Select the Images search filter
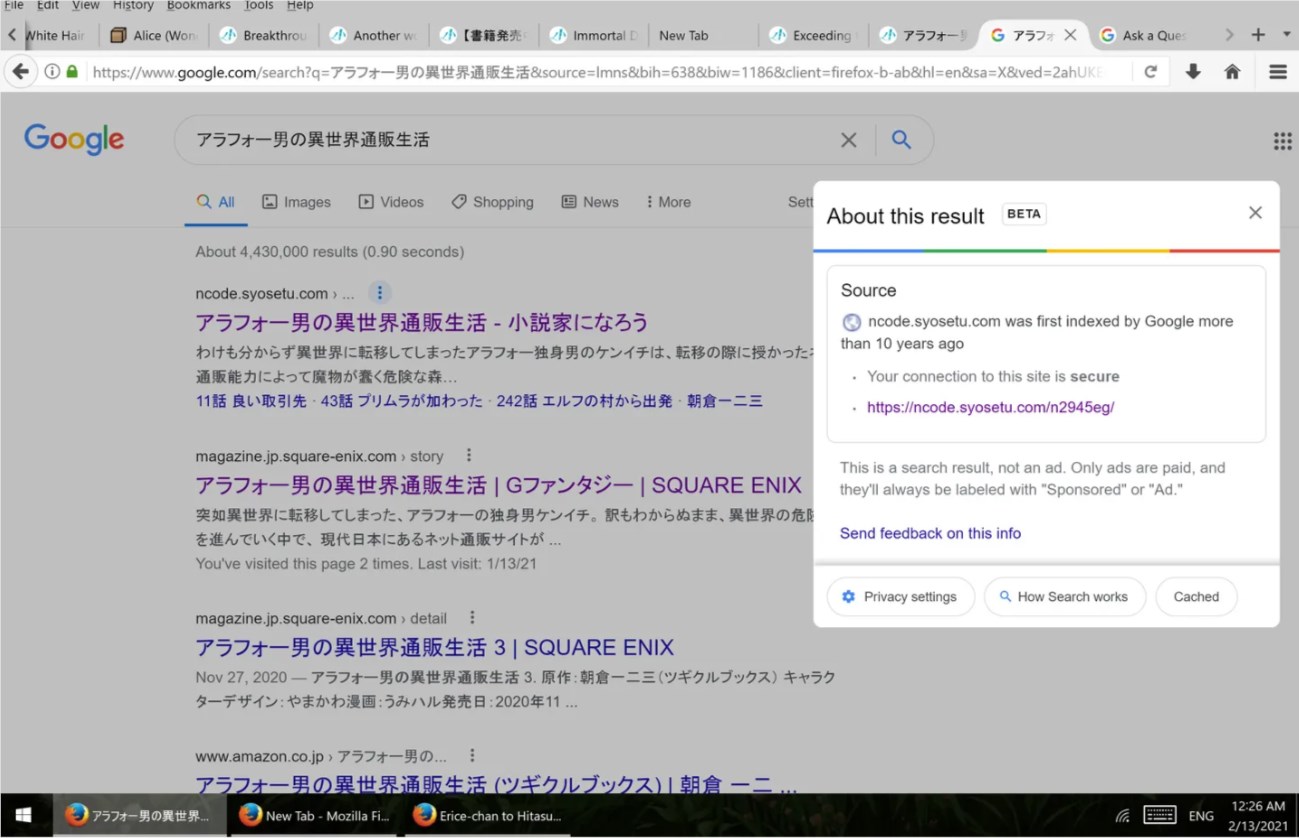 click(x=296, y=202)
